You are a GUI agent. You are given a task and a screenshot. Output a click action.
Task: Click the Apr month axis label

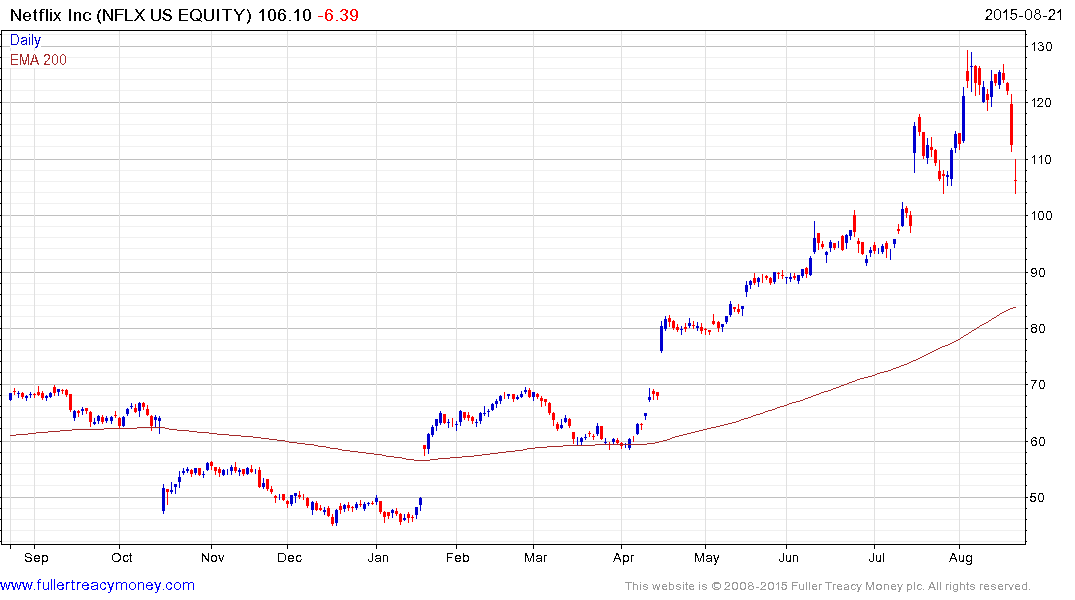point(623,557)
